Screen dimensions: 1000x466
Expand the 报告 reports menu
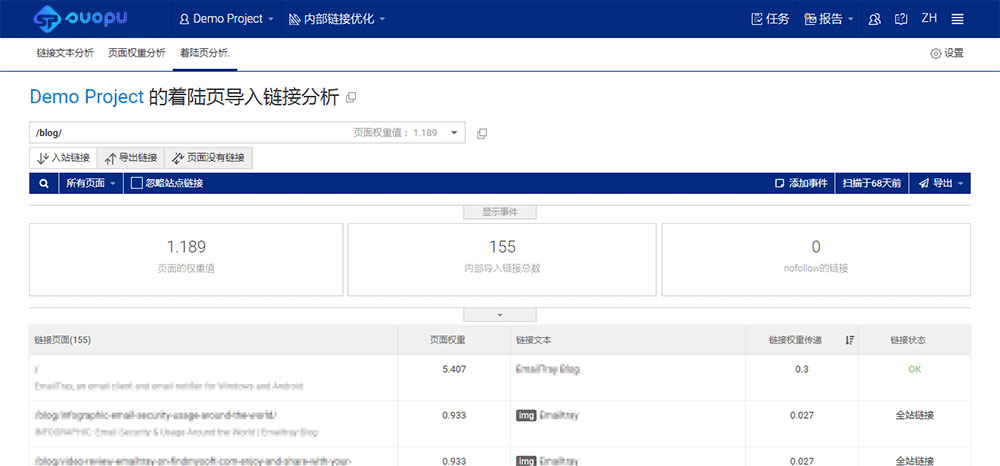click(829, 19)
